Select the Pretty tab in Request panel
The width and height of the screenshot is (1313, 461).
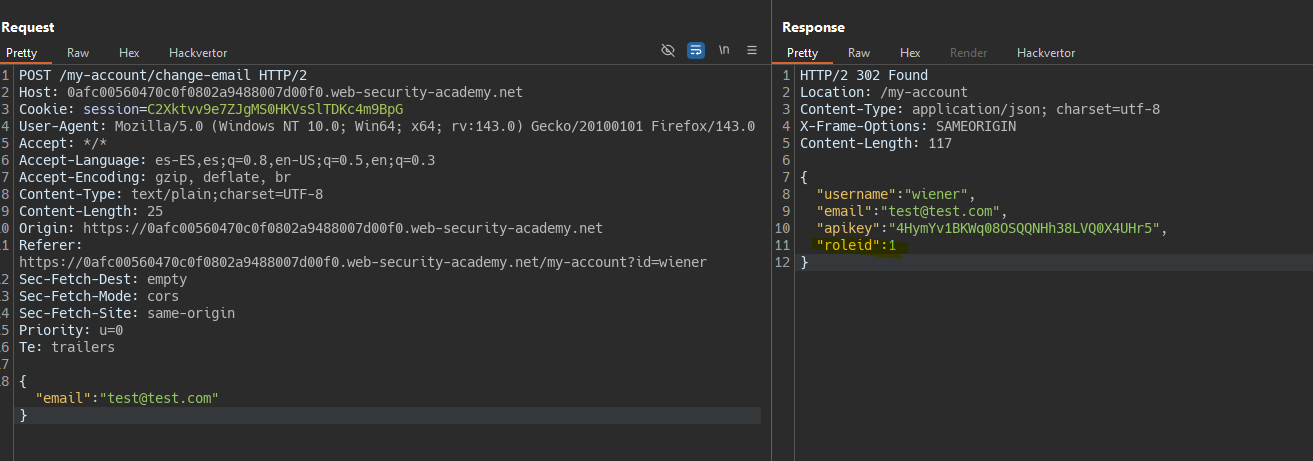(x=21, y=53)
